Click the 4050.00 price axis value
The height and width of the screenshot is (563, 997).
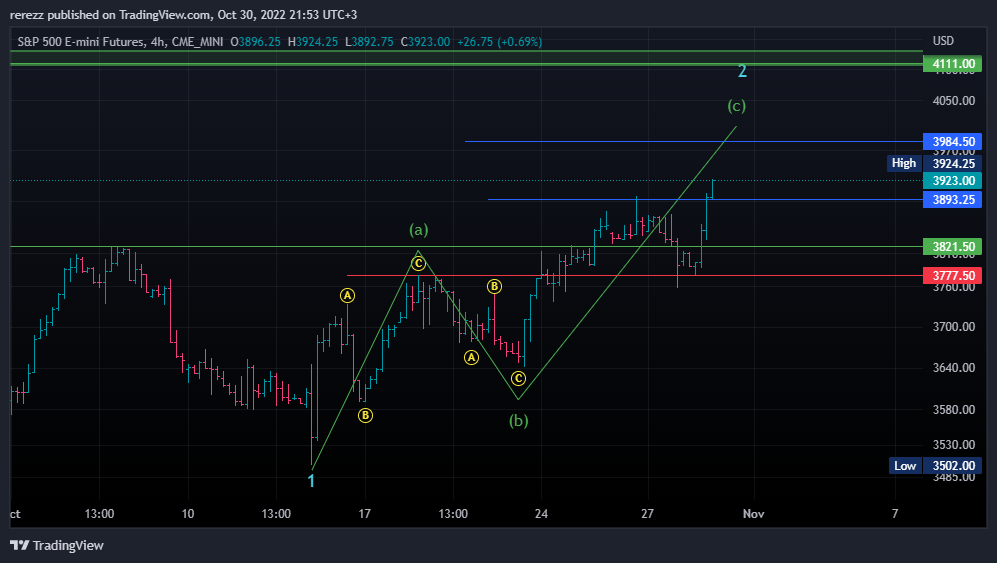tap(953, 101)
